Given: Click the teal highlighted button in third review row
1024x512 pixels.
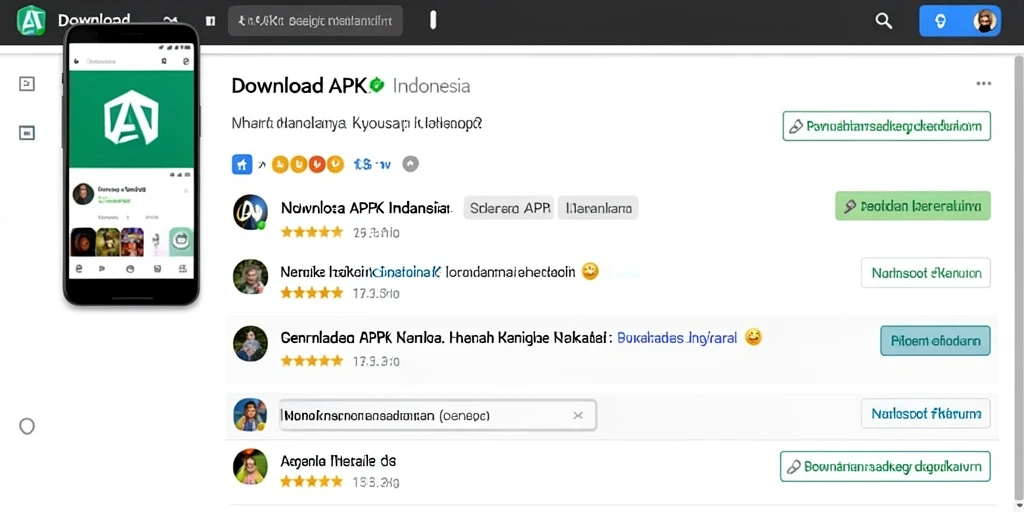Looking at the screenshot, I should pos(935,341).
